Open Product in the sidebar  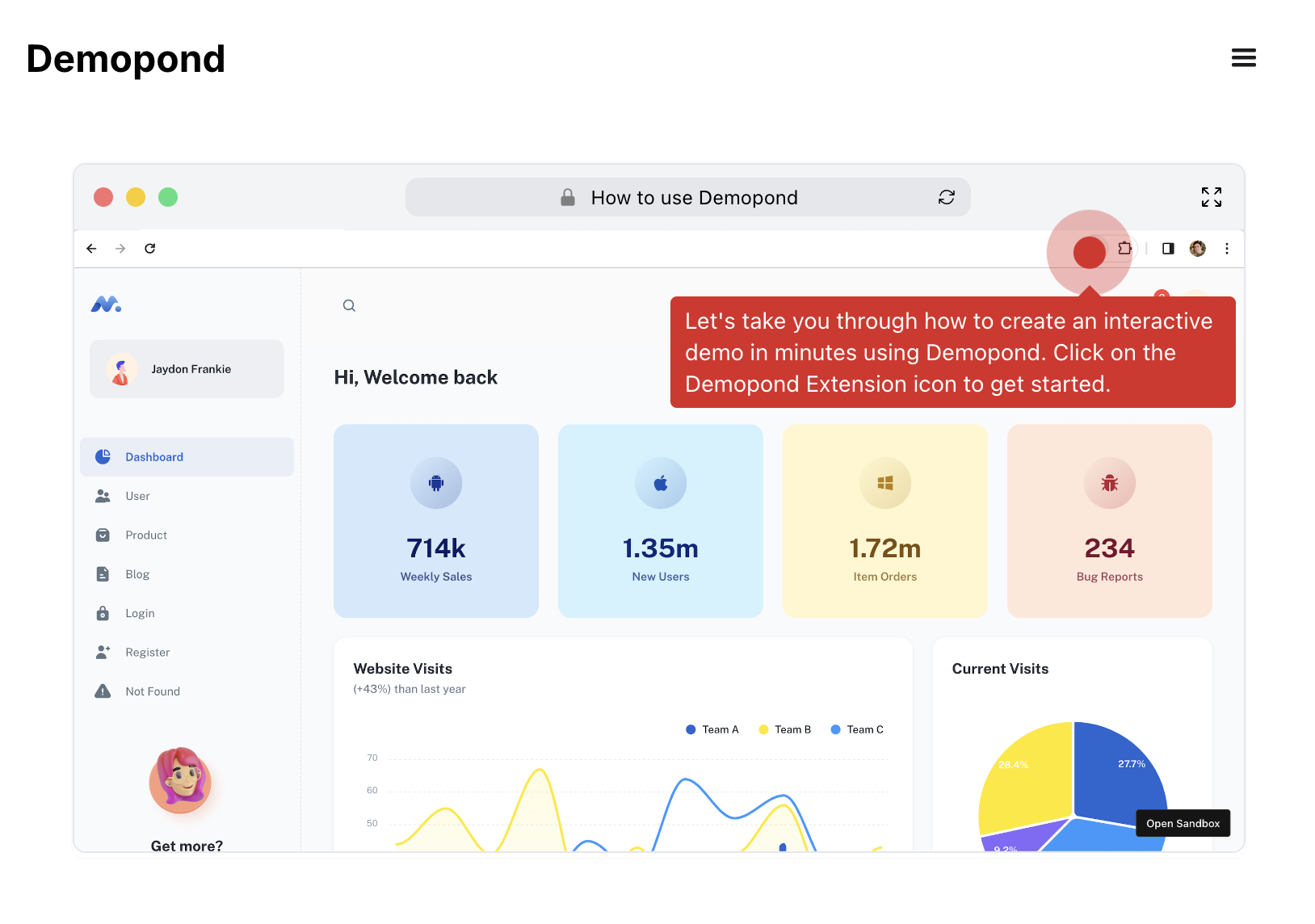coord(187,535)
